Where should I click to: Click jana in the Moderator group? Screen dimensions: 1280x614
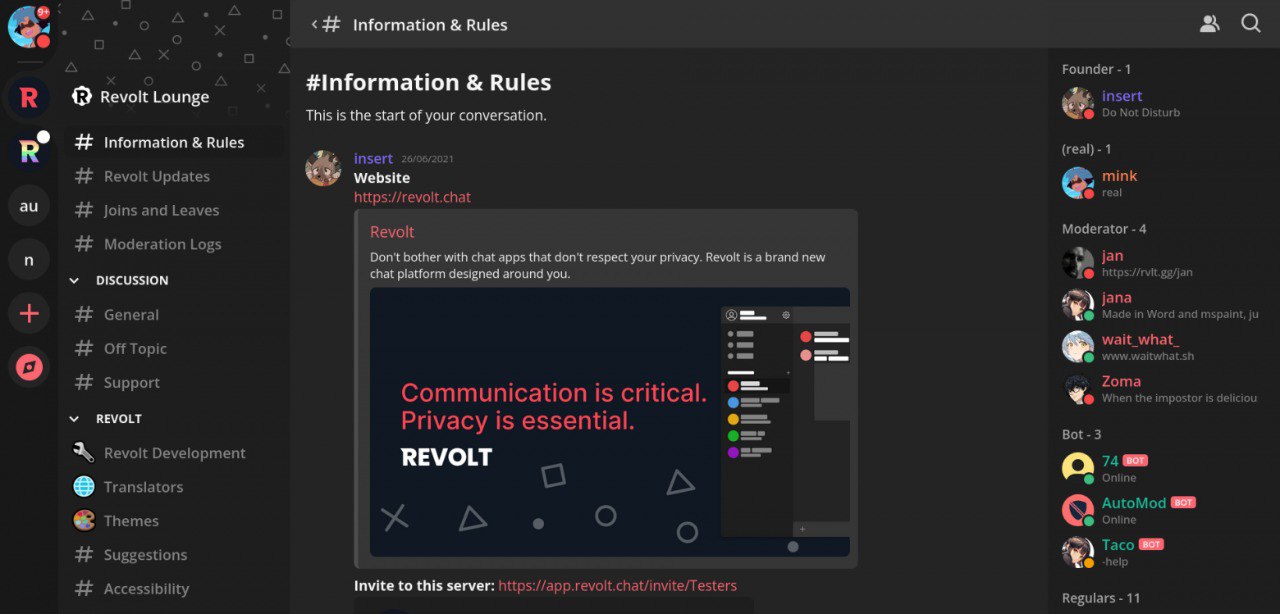pyautogui.click(x=1117, y=298)
